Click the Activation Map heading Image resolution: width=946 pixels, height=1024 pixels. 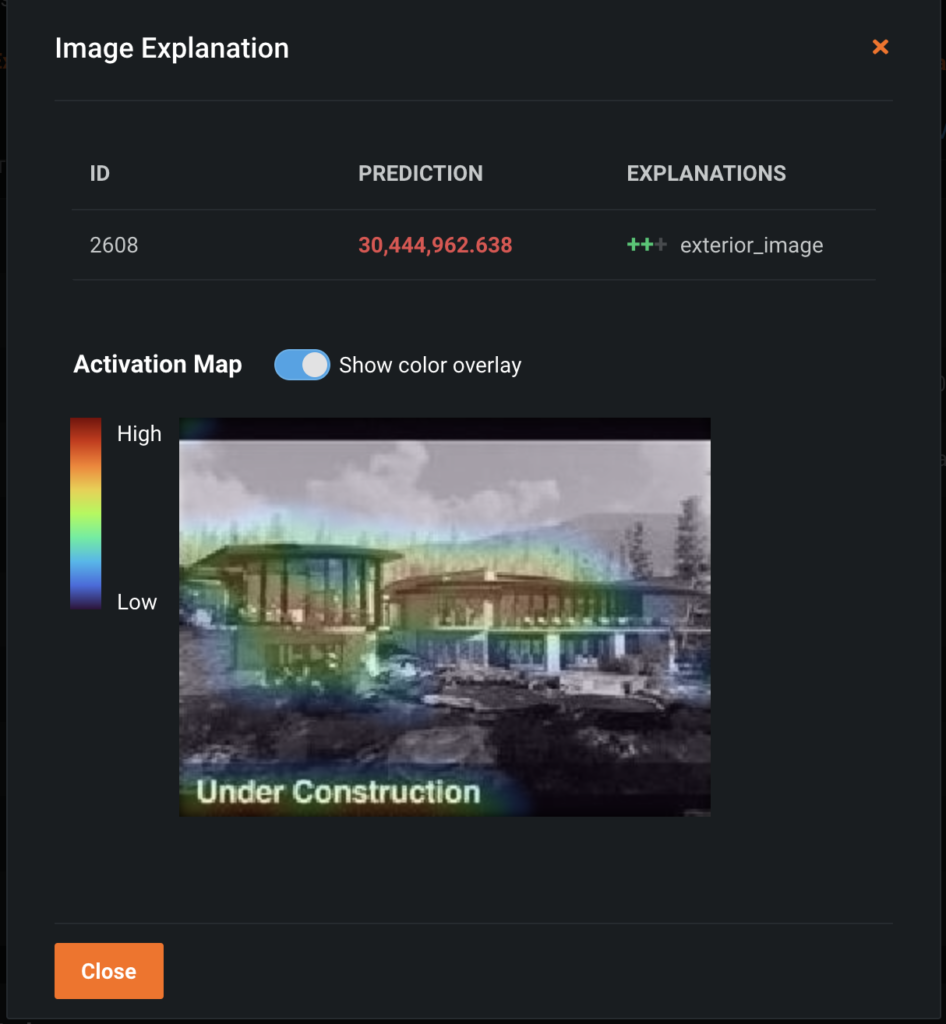click(157, 364)
